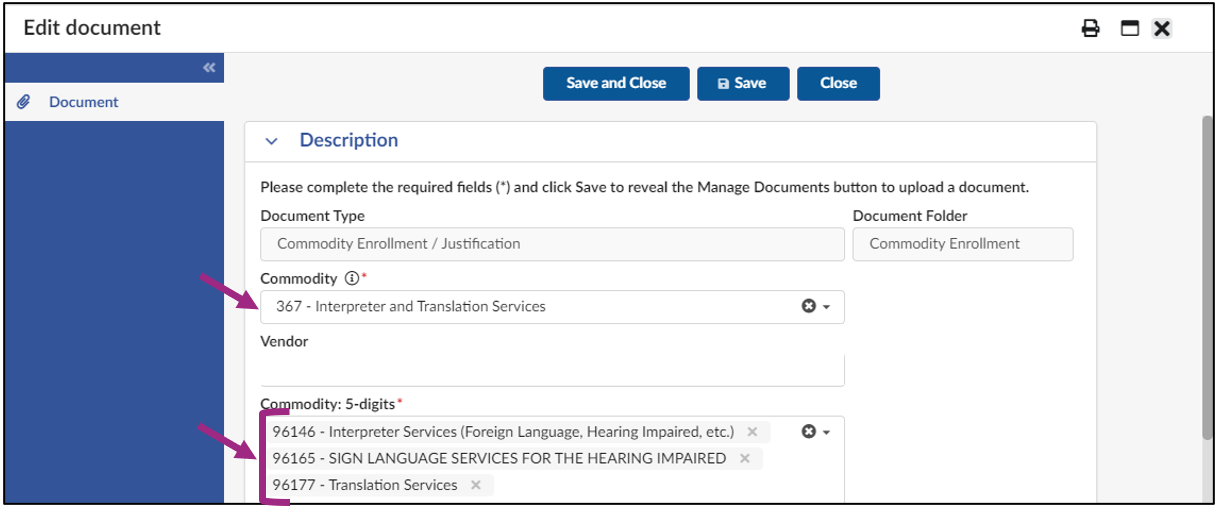Click the 96146 Interpreter Services tag text
Viewport: 1221px width, 512px height.
503,432
